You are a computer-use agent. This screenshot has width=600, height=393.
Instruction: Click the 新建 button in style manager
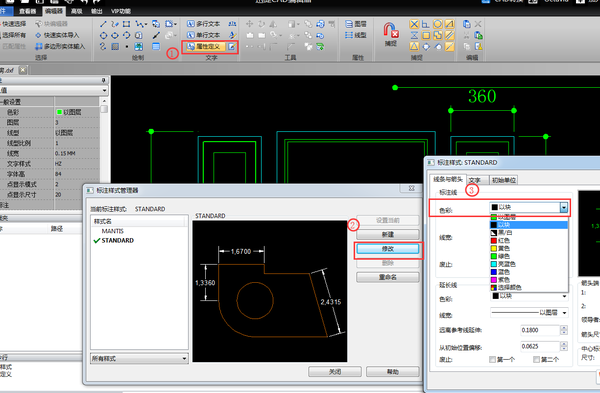click(x=388, y=234)
